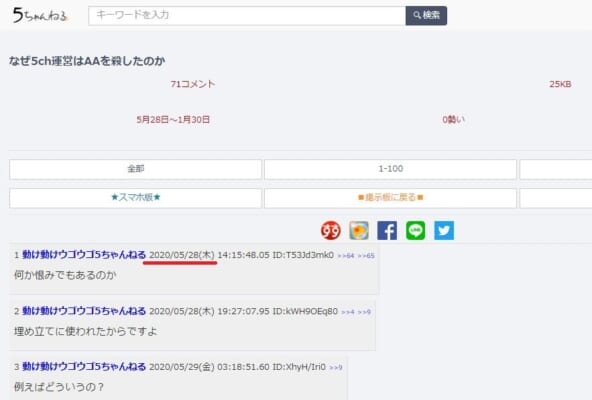Click the keyword search input field
Screen dimensions: 592x400
click(x=247, y=15)
